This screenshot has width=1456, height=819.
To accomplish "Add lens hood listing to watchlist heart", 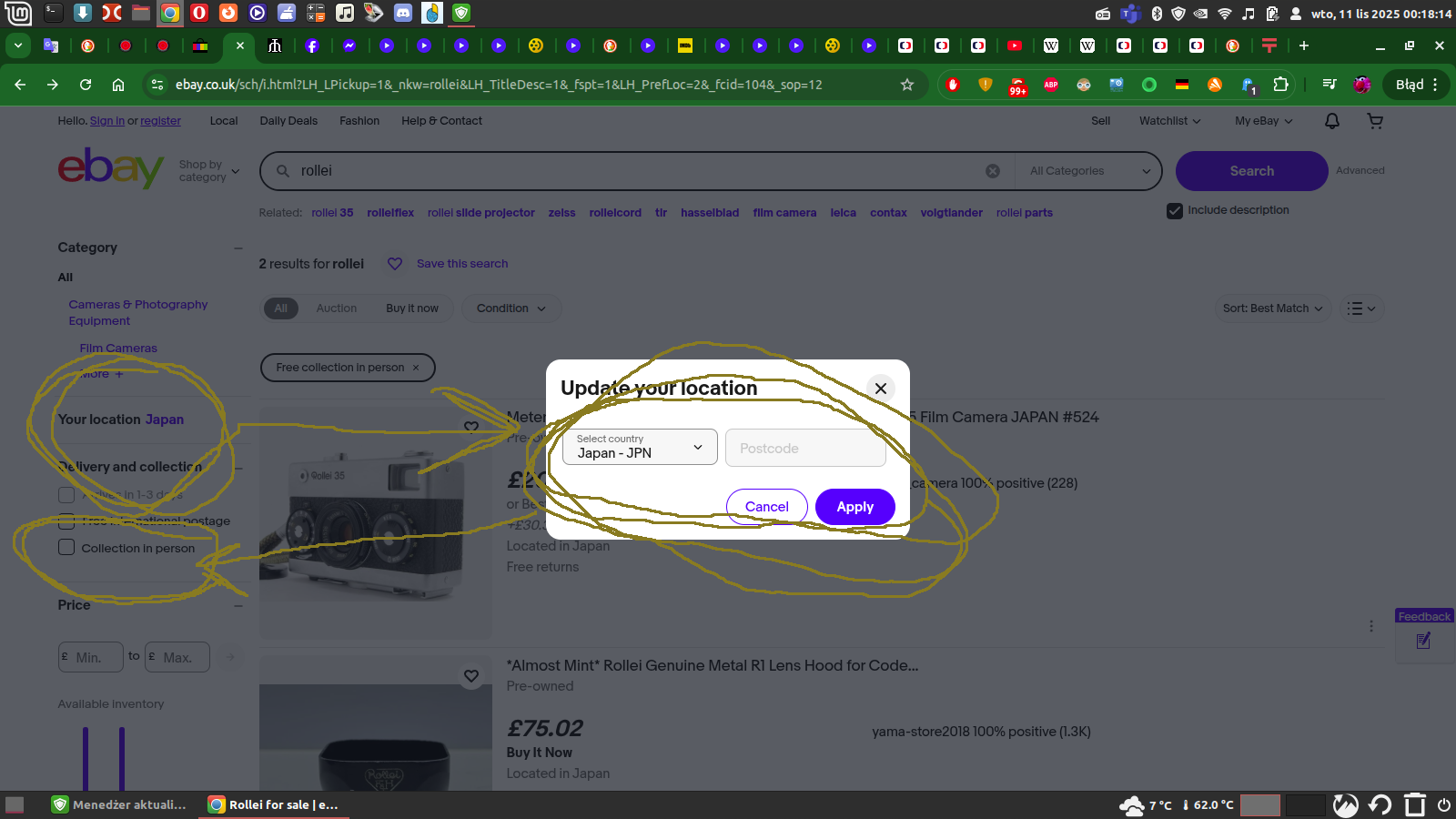I will [471, 676].
